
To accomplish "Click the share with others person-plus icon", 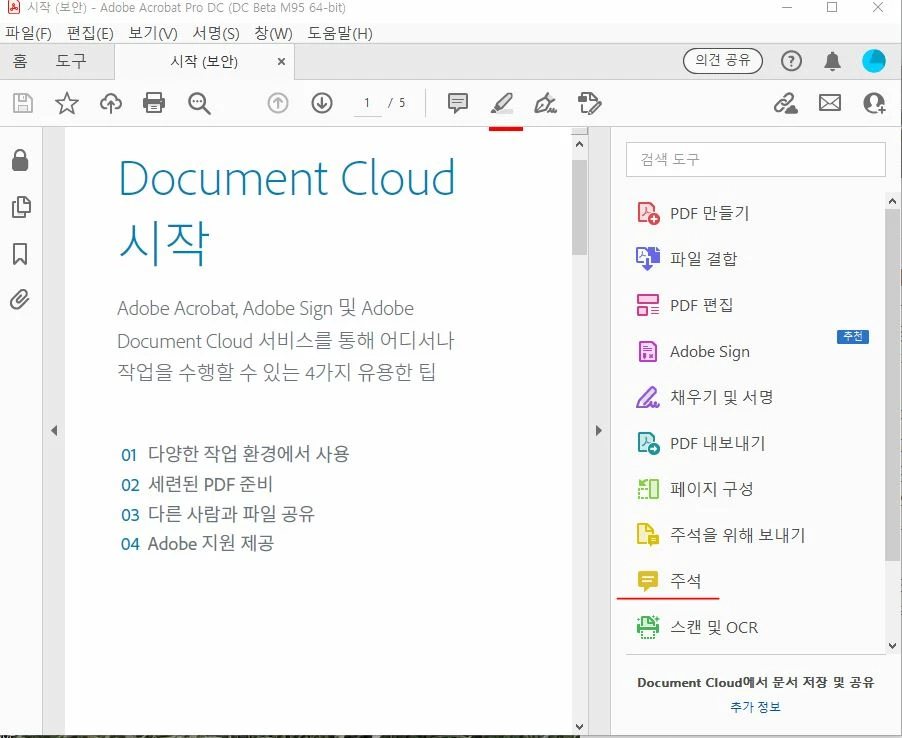I will pos(874,104).
